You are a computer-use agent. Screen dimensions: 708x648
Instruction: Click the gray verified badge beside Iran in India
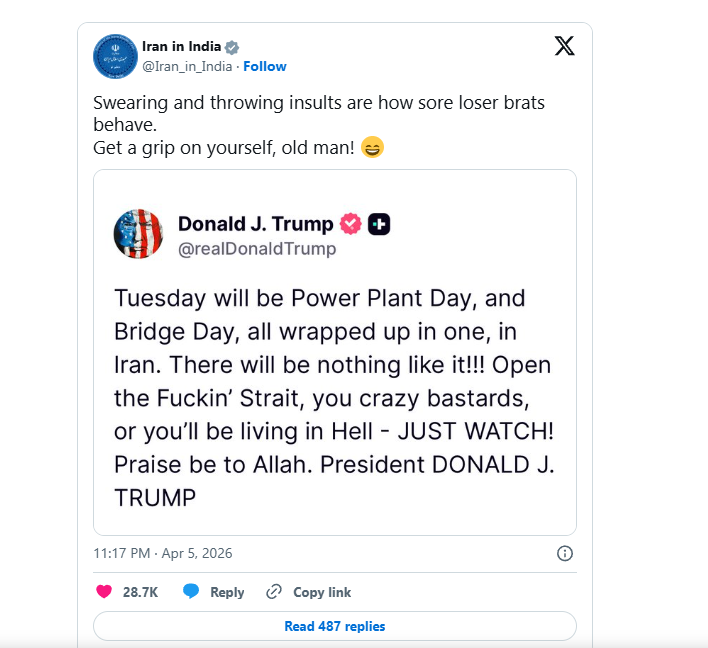pyautogui.click(x=231, y=47)
